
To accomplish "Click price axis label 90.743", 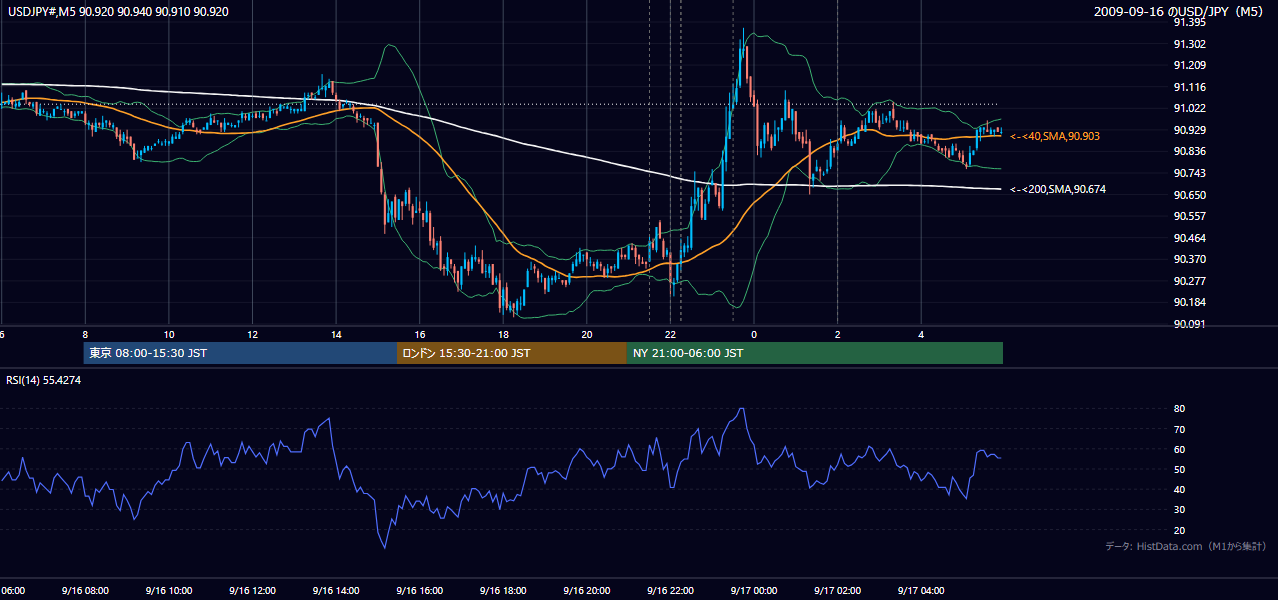I will click(1189, 173).
